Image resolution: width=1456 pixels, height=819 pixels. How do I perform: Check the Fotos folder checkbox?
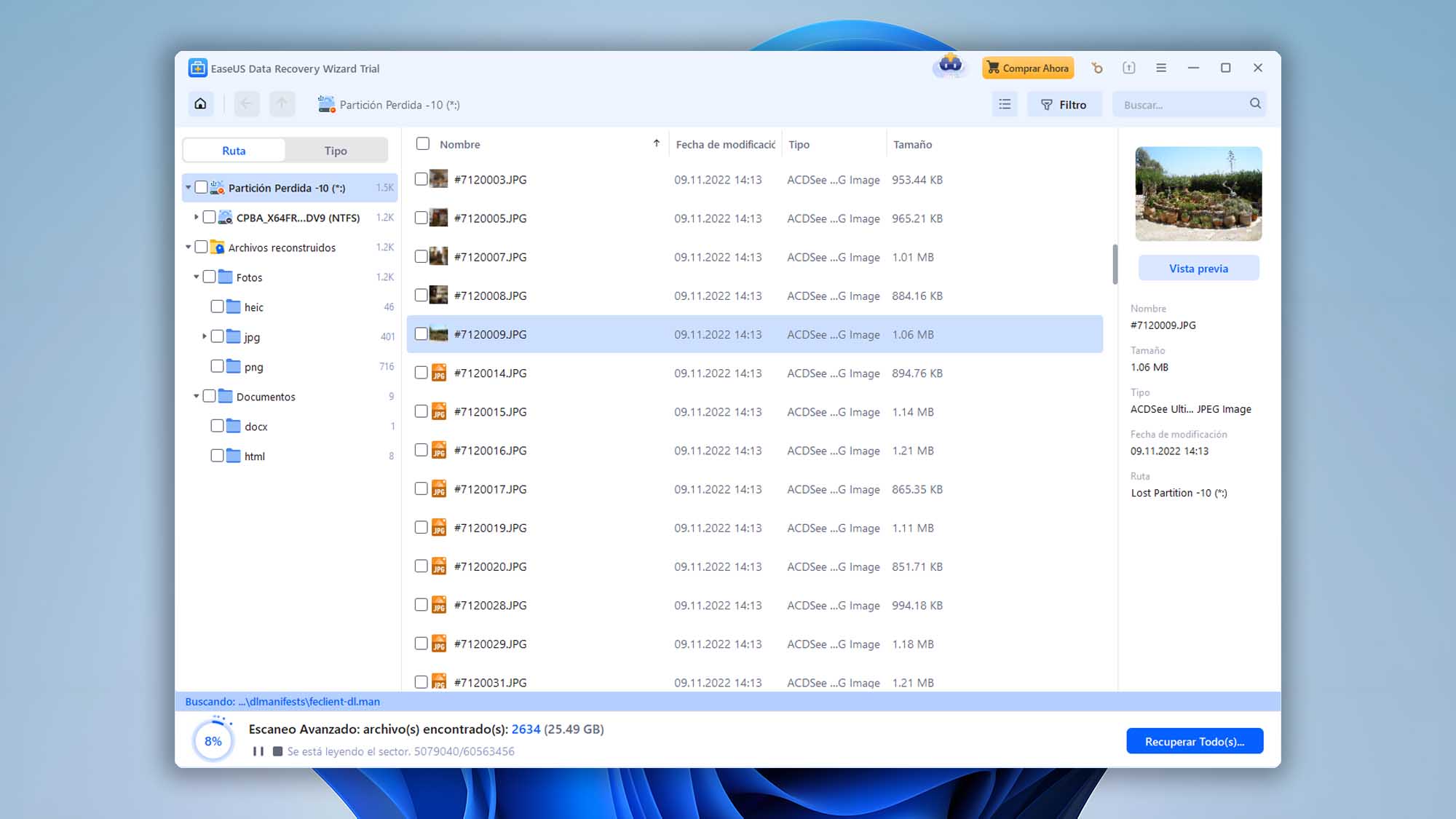[x=209, y=277]
